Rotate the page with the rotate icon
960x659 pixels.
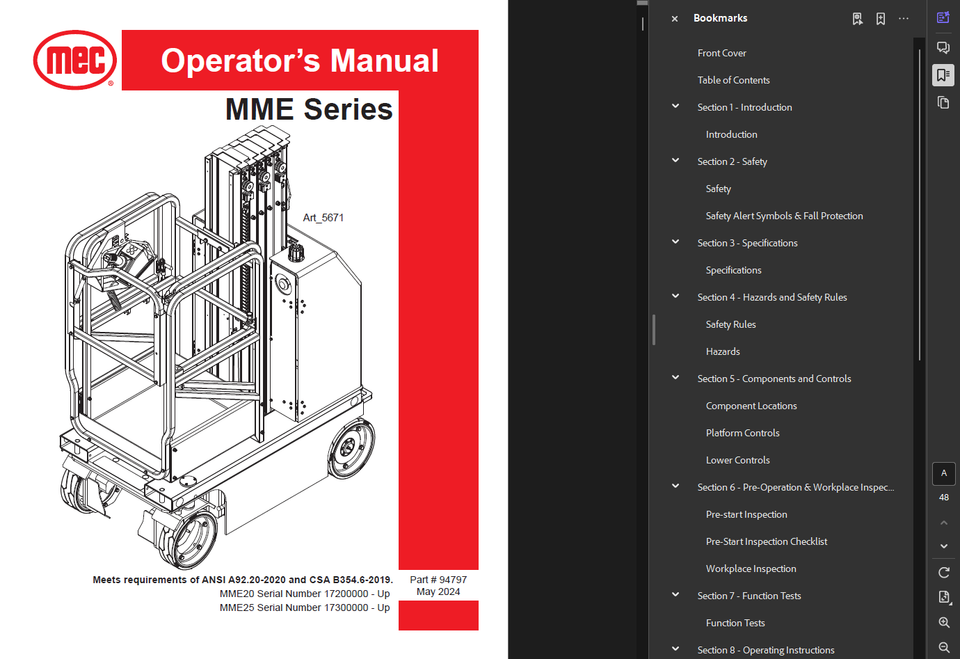pyautogui.click(x=944, y=571)
